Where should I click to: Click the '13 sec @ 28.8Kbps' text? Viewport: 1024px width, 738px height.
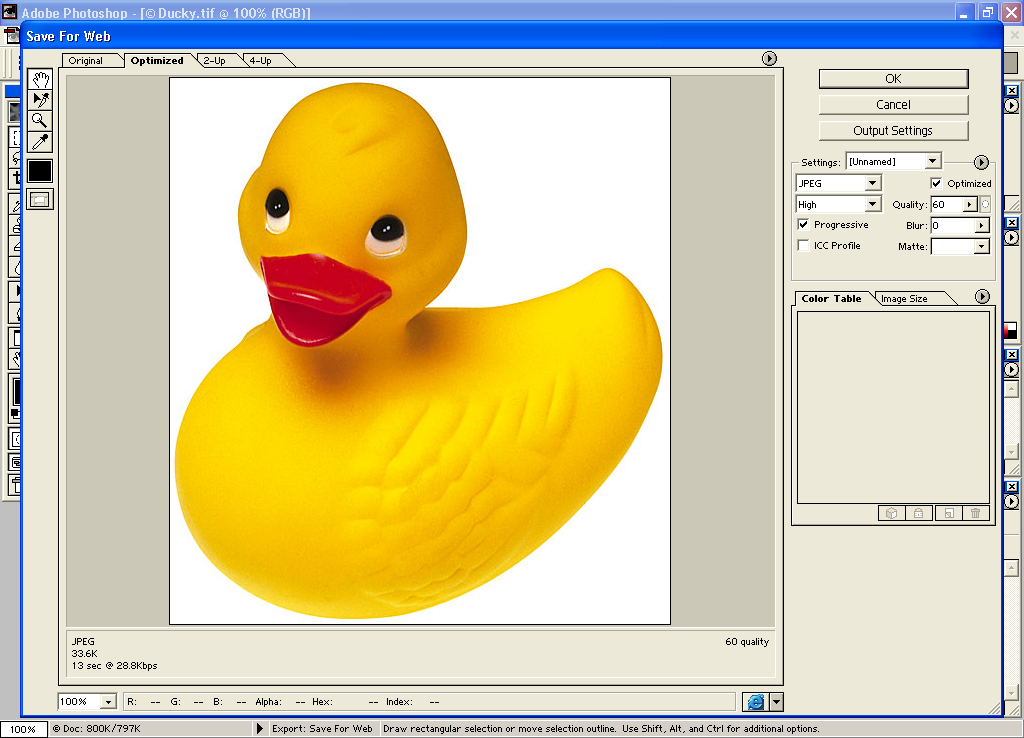click(114, 666)
